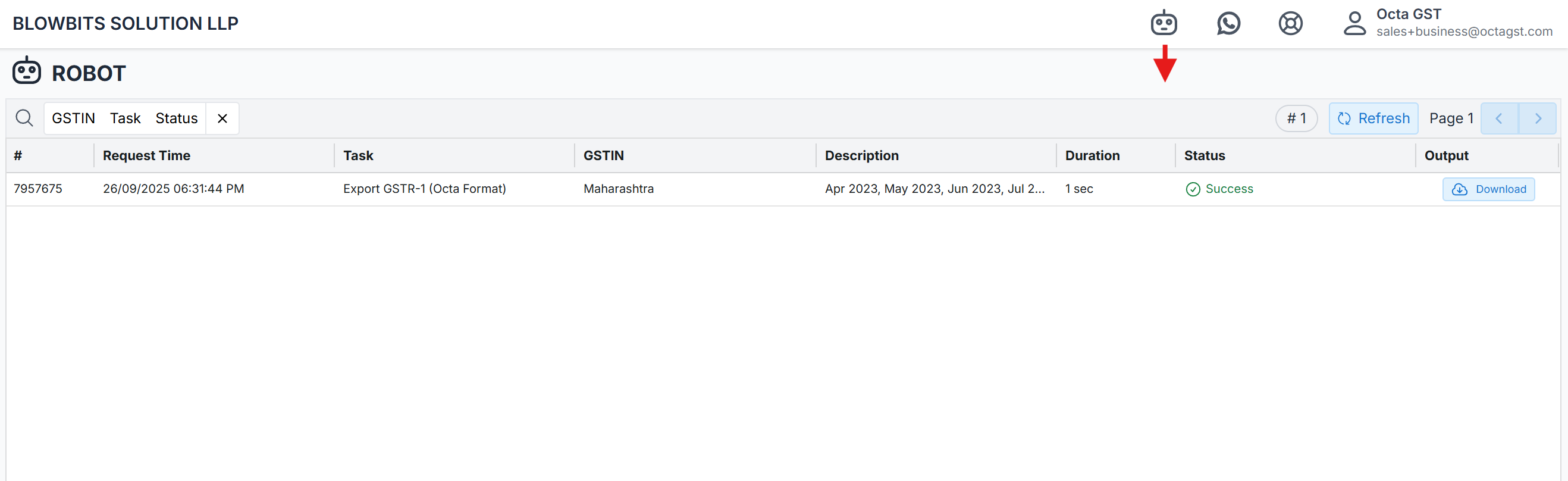1568x481 pixels.
Task: Filter tasks by GSTIN
Action: point(74,118)
